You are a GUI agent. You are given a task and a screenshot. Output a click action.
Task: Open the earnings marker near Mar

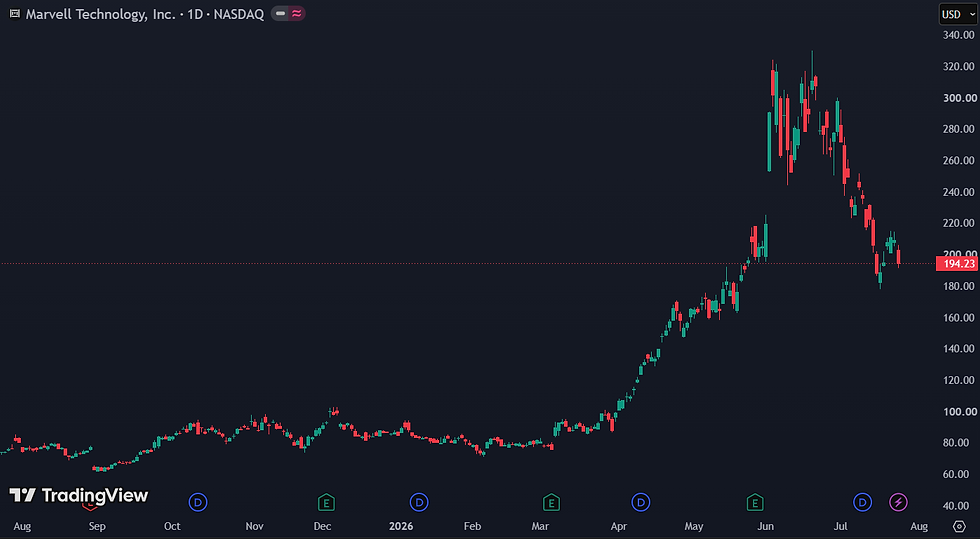point(551,502)
